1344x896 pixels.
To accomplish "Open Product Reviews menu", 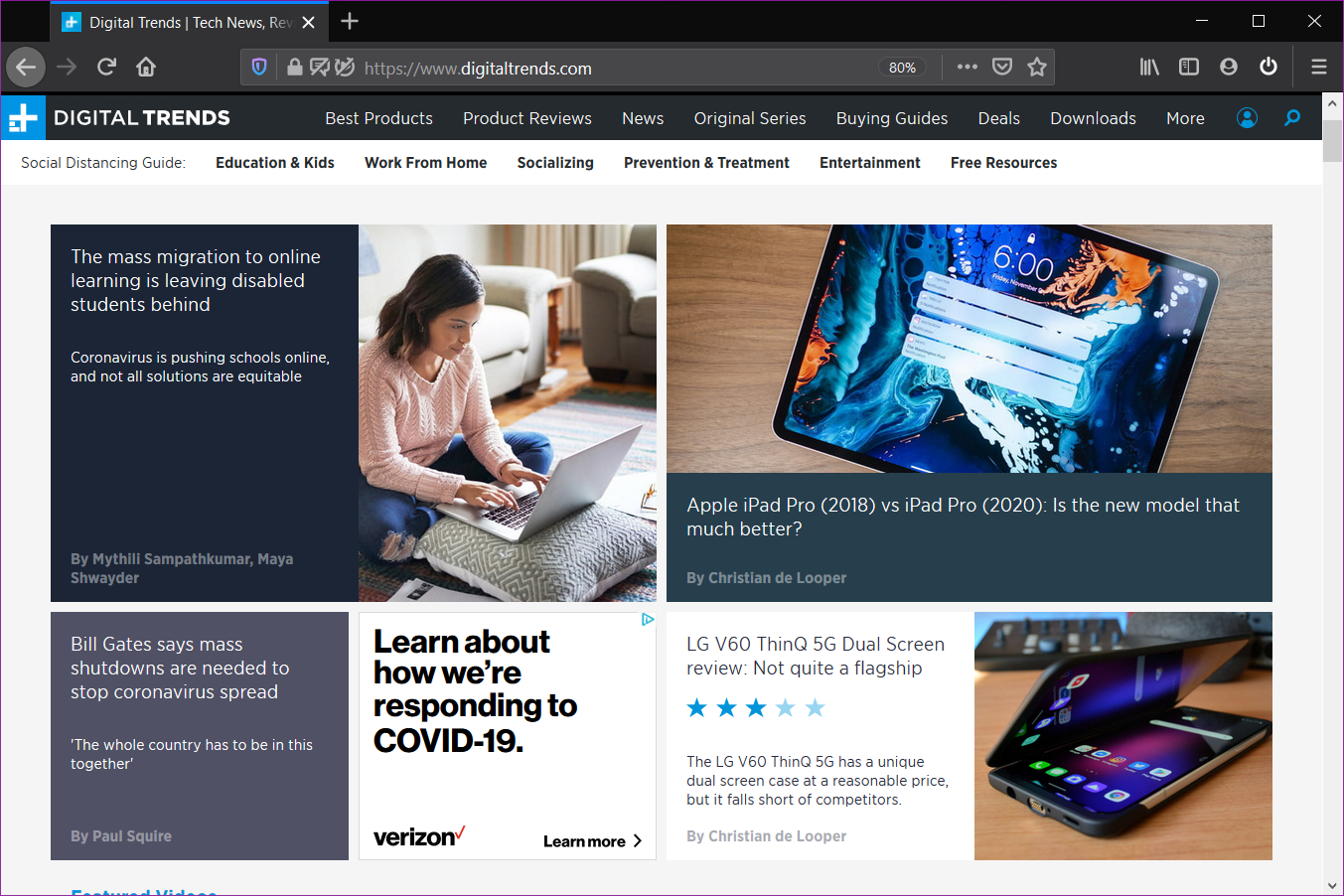I will coord(527,118).
